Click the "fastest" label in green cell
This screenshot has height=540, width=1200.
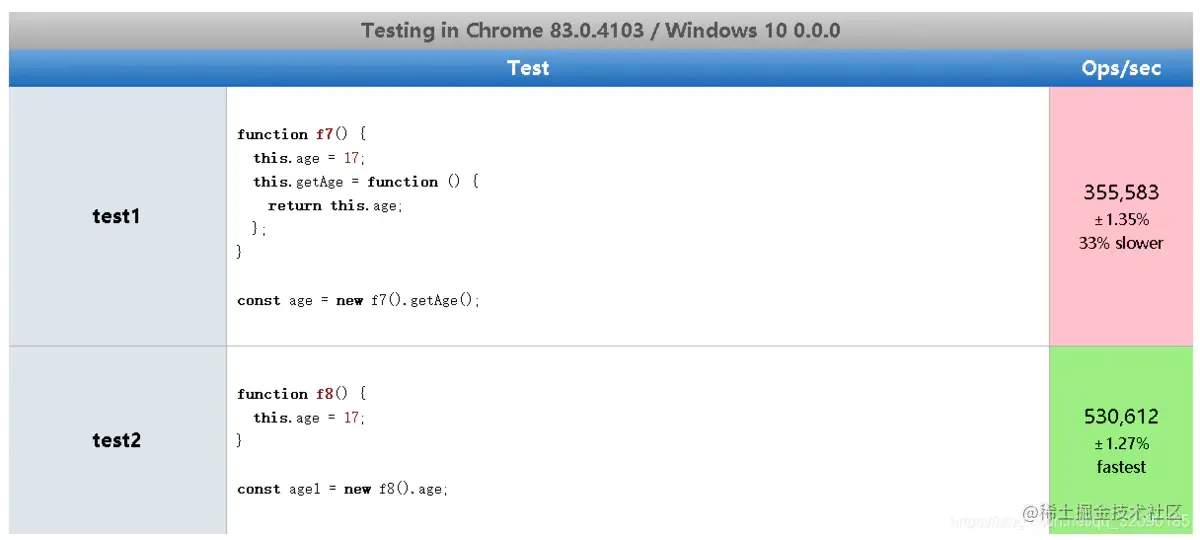[x=1121, y=467]
